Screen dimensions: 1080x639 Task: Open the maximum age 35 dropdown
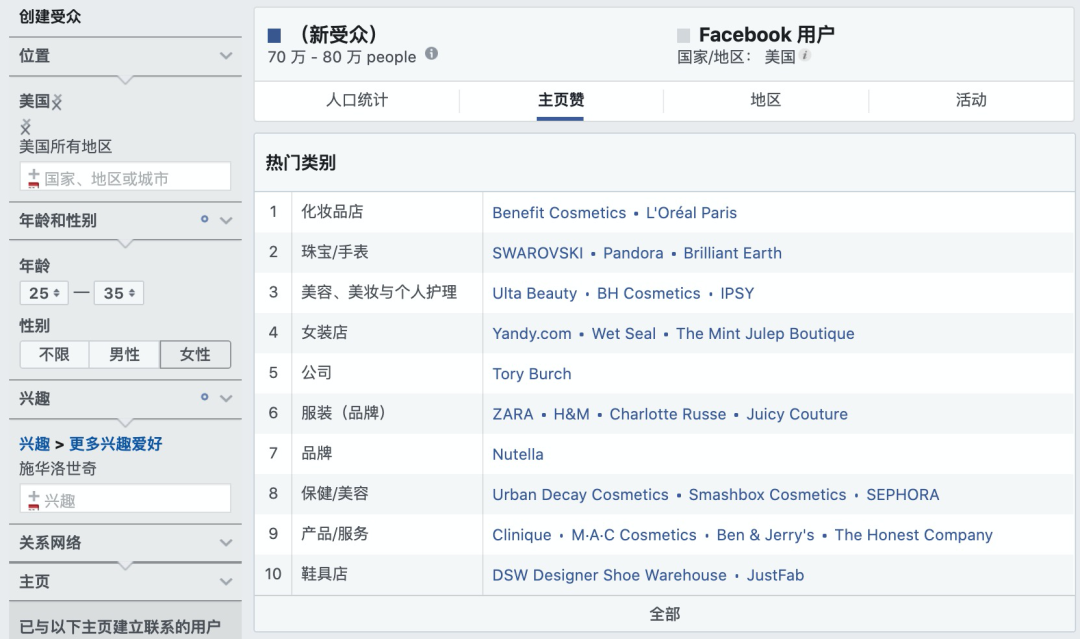point(118,293)
